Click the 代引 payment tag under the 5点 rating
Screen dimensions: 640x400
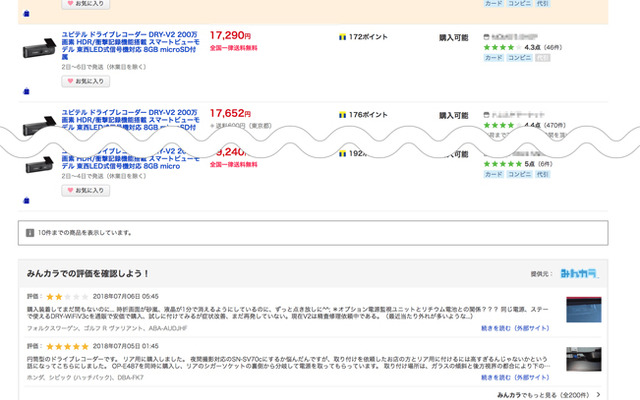pos(542,175)
